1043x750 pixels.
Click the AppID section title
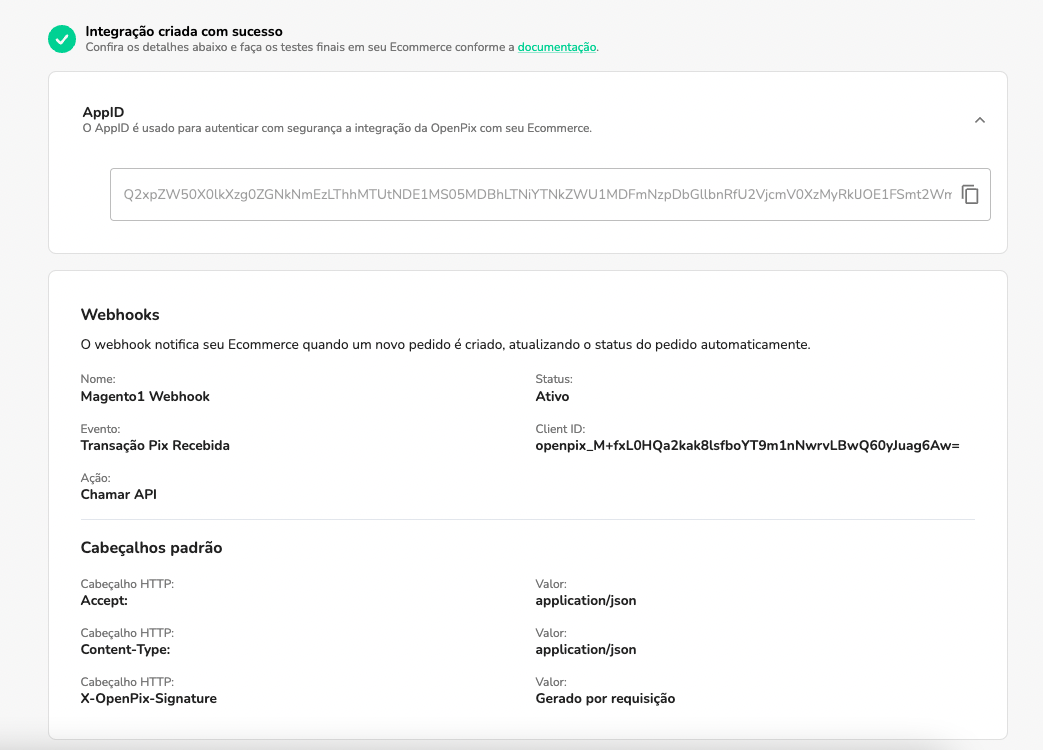tap(103, 112)
